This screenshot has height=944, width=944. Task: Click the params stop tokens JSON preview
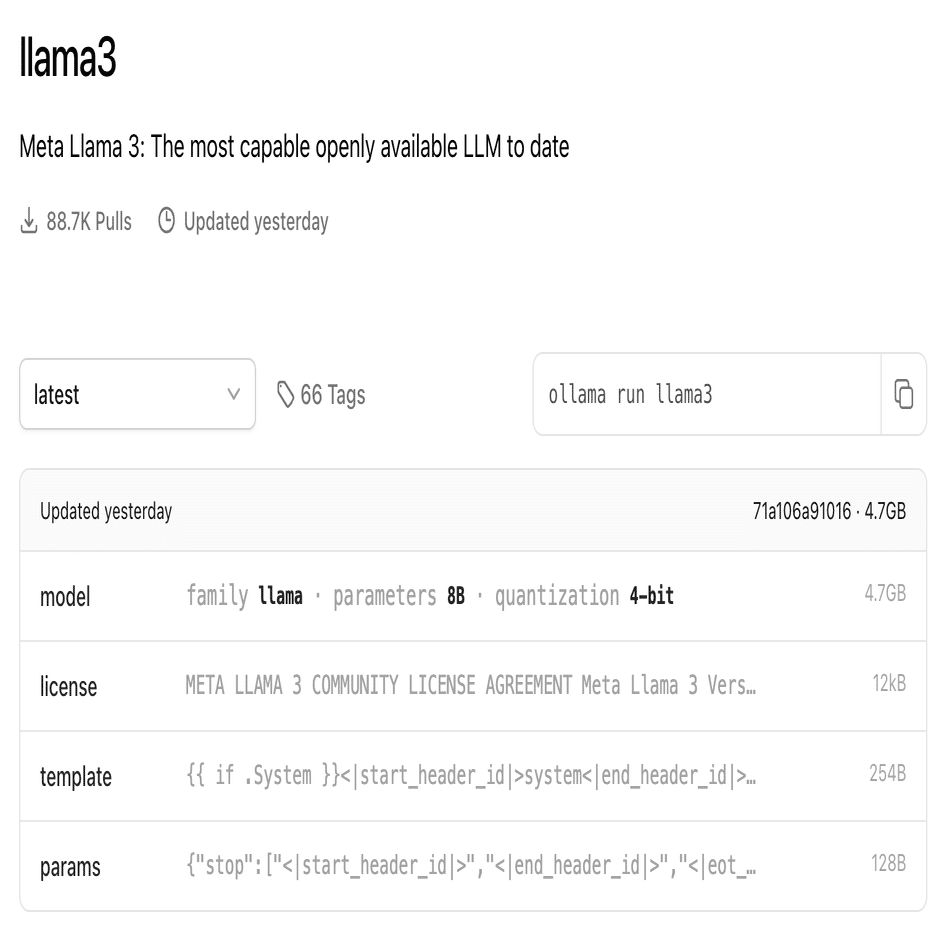click(470, 866)
